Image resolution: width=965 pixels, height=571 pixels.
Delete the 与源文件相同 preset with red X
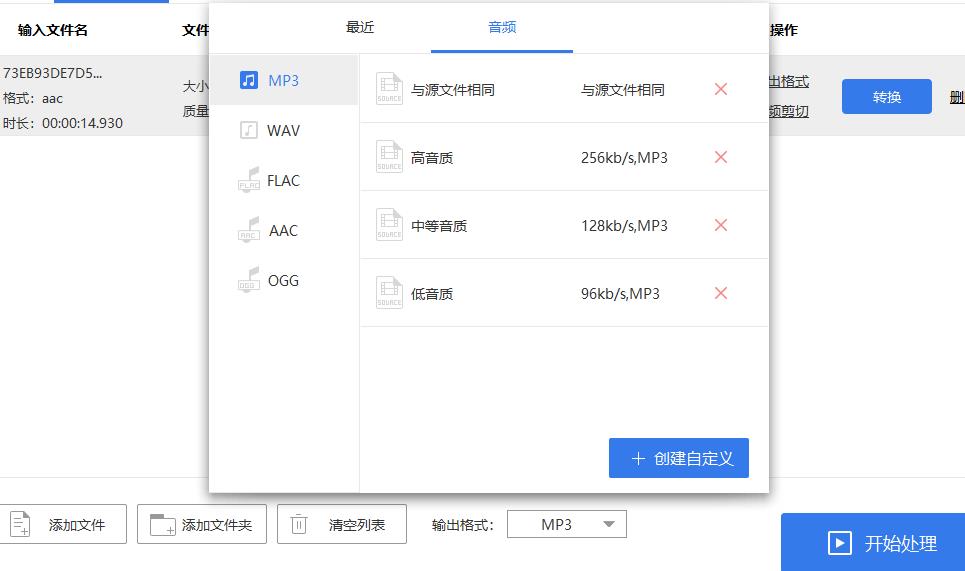[721, 89]
